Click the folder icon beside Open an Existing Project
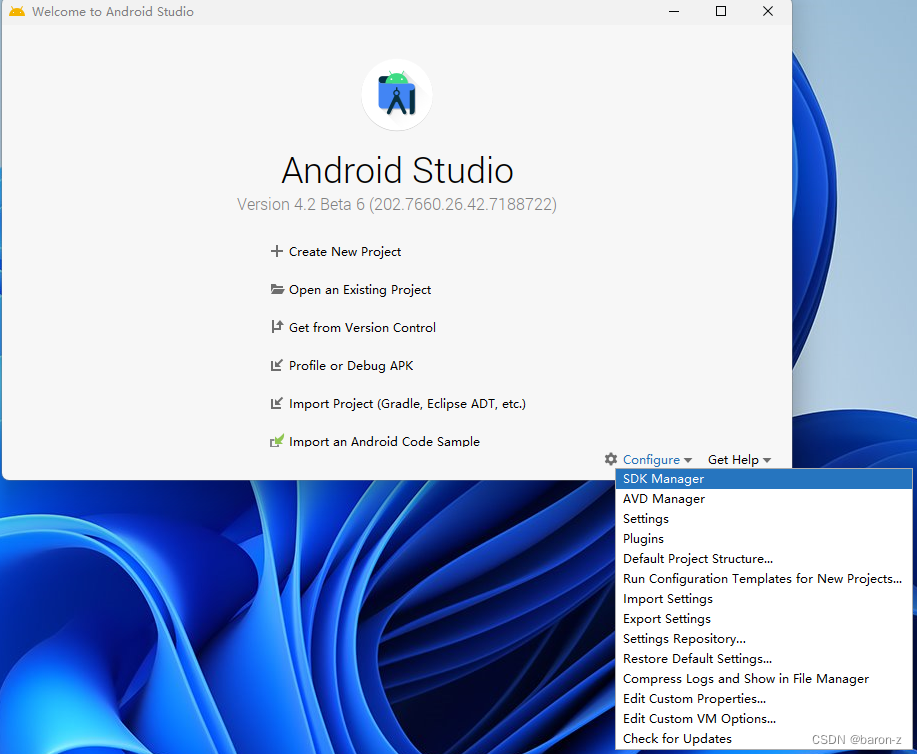 pos(277,289)
